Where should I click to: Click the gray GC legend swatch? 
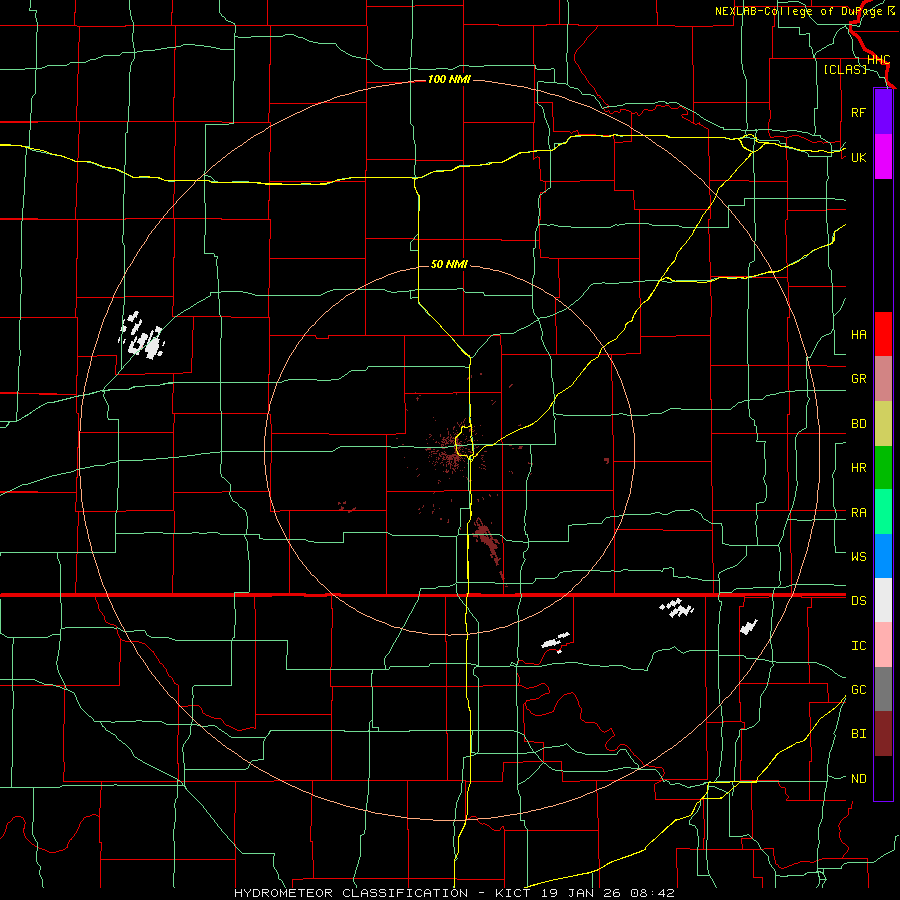pyautogui.click(x=883, y=689)
